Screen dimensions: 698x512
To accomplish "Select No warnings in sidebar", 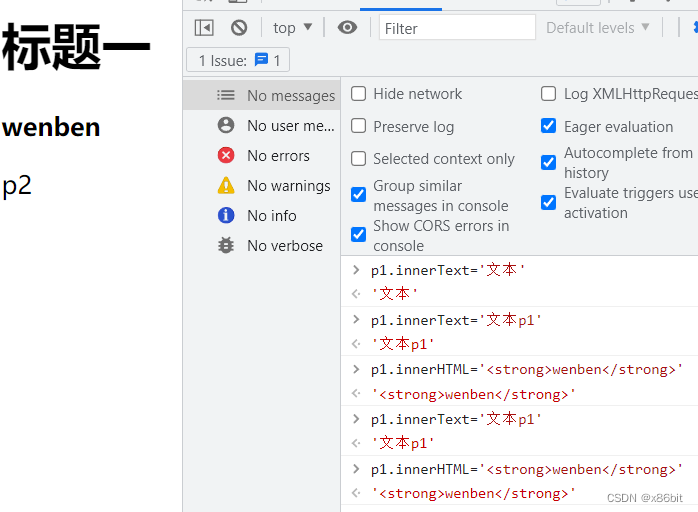I will point(261,186).
